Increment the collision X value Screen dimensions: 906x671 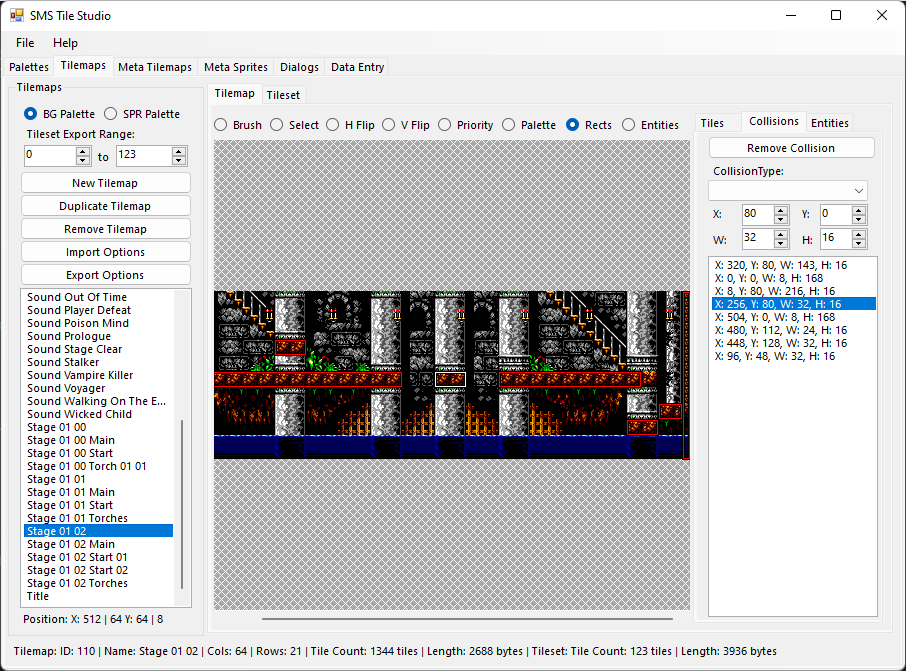click(x=781, y=210)
